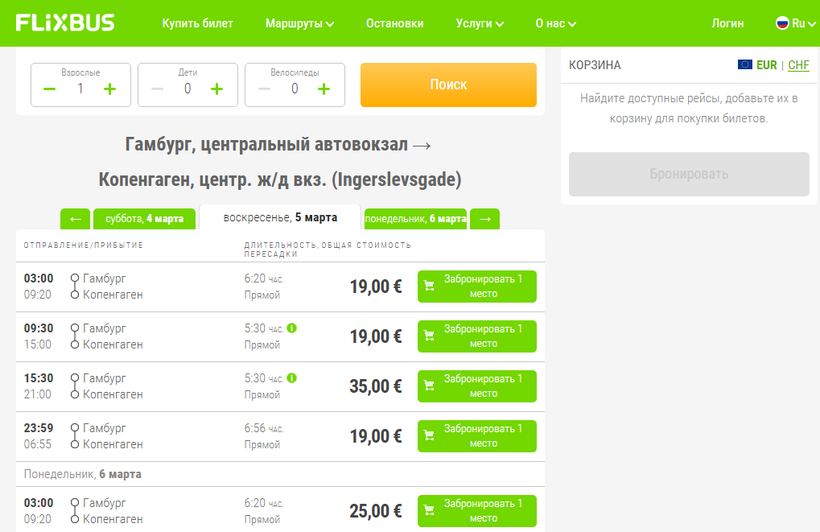Click the FlixBus logo
The image size is (820, 532).
(x=65, y=23)
